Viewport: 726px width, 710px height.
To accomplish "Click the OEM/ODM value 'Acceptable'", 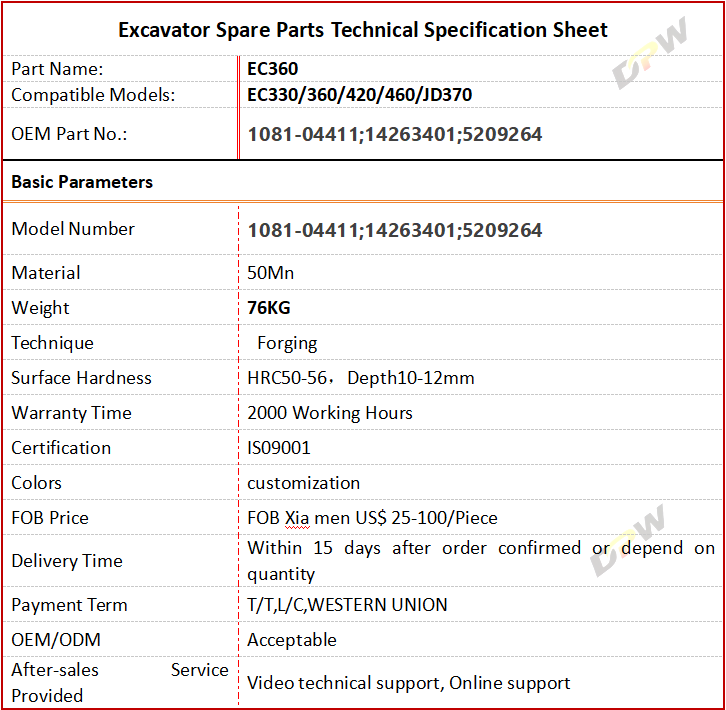I will [x=292, y=641].
